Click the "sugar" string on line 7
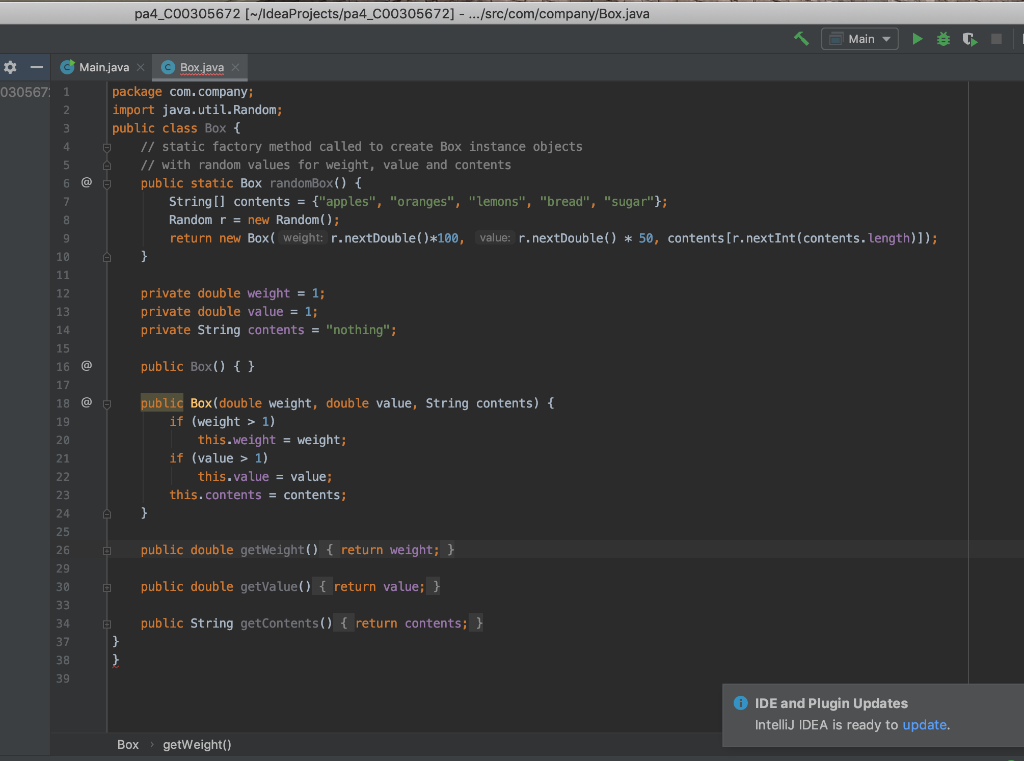This screenshot has height=761, width=1024. 630,201
